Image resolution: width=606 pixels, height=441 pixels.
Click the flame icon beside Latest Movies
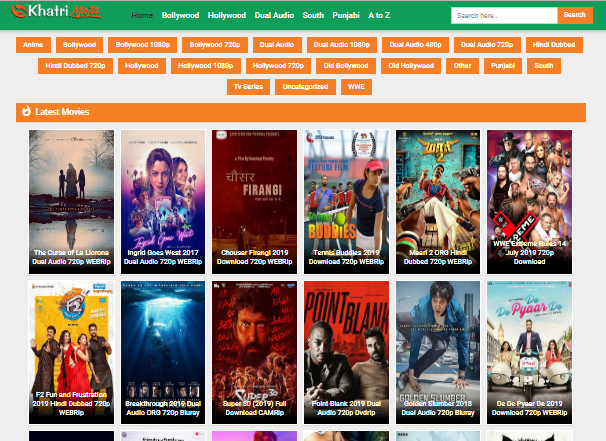coord(26,112)
